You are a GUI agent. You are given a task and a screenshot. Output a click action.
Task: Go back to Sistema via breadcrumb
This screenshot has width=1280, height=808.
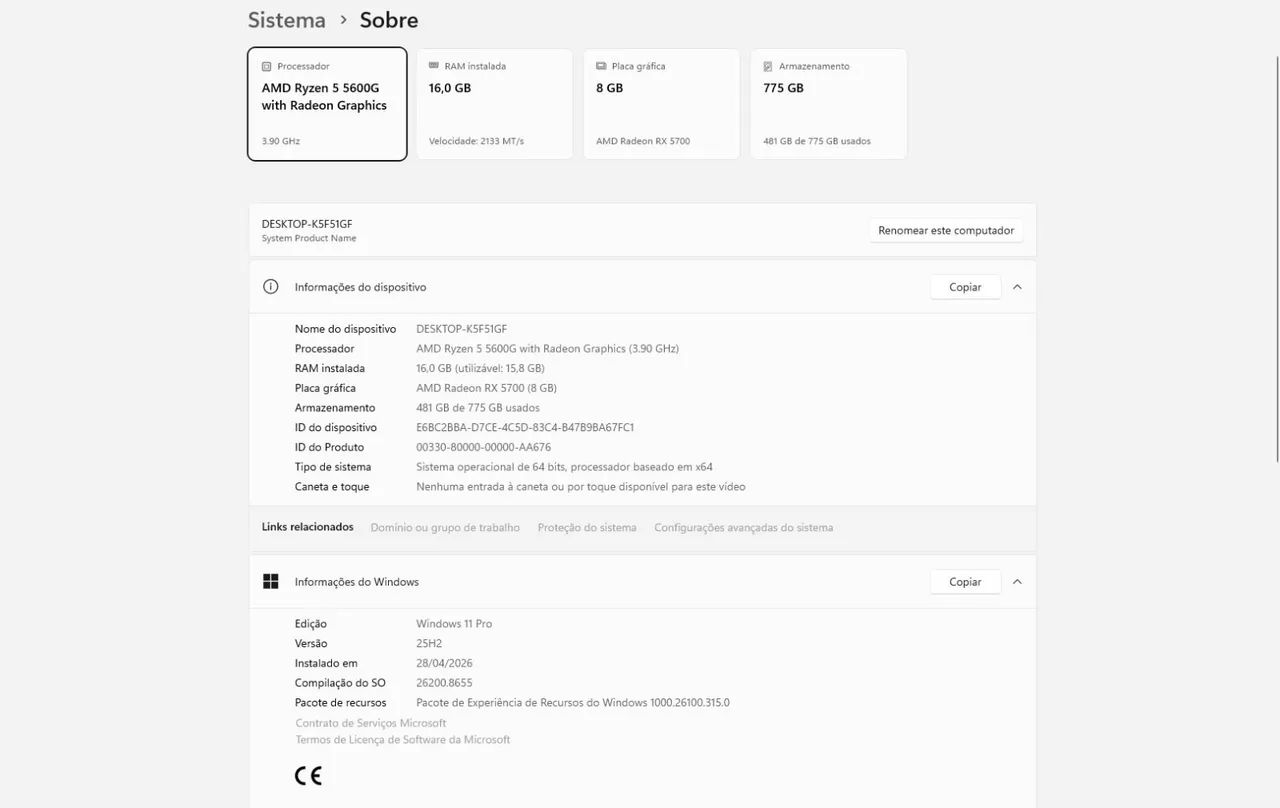(287, 20)
